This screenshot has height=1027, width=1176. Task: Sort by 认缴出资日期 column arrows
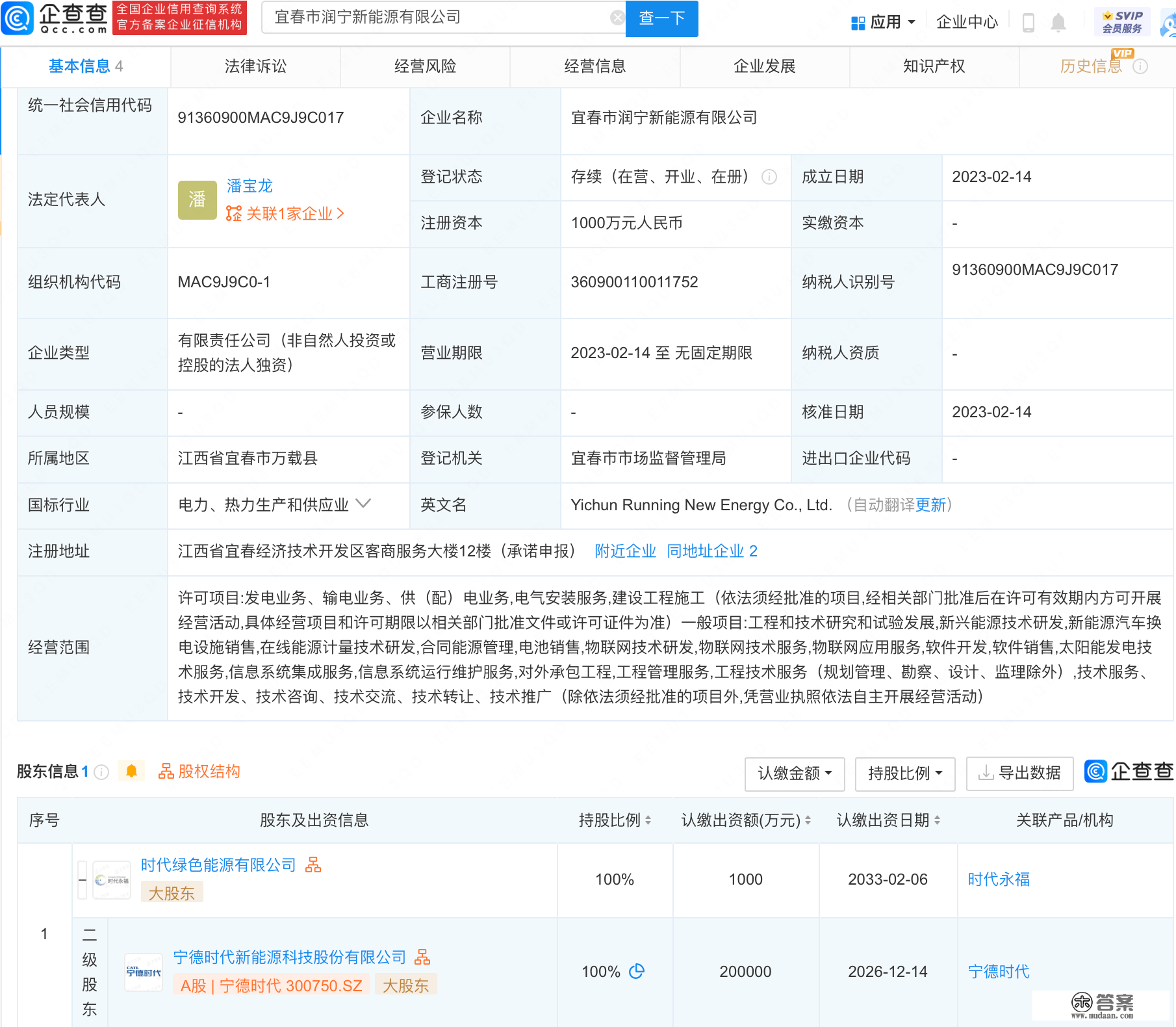(937, 820)
